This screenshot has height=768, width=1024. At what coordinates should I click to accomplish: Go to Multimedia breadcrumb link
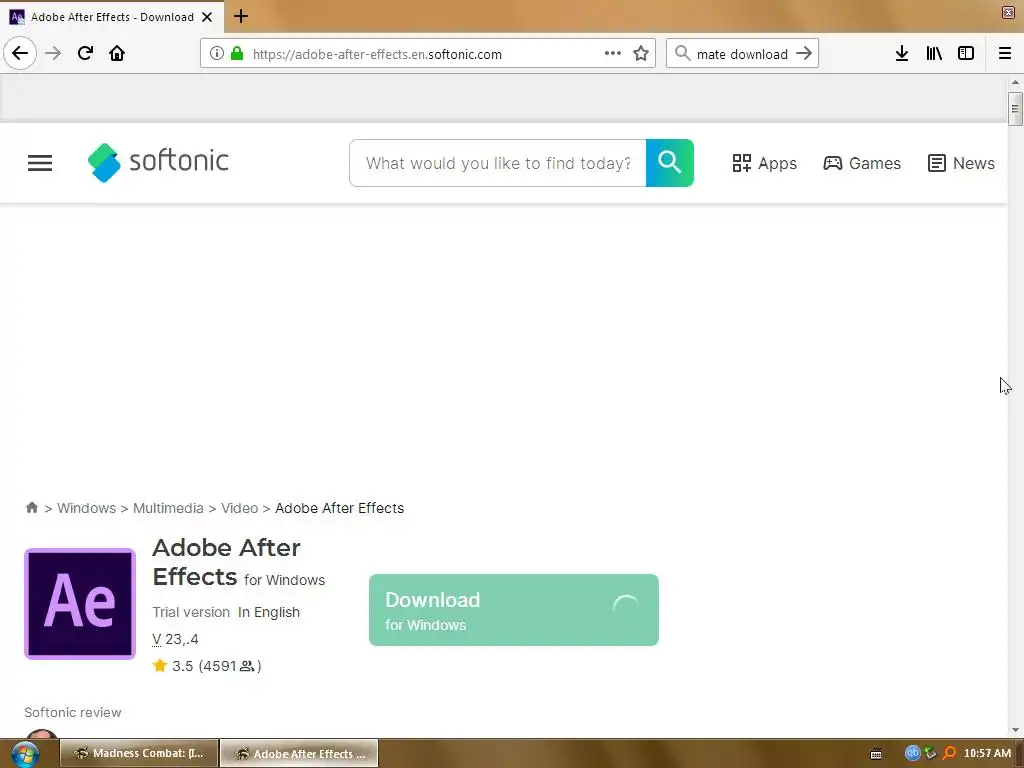[x=168, y=508]
